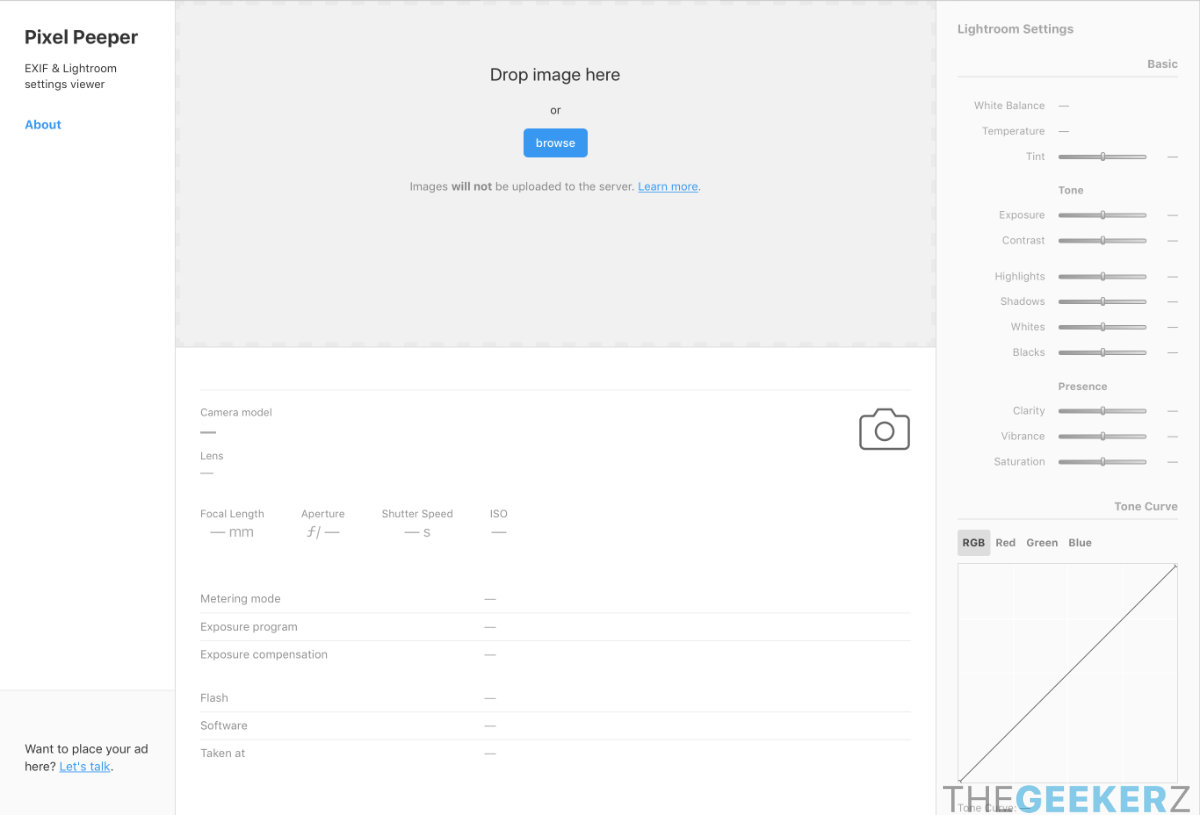1200x815 pixels.
Task: Click the 'Flash' row label
Action: (x=214, y=698)
